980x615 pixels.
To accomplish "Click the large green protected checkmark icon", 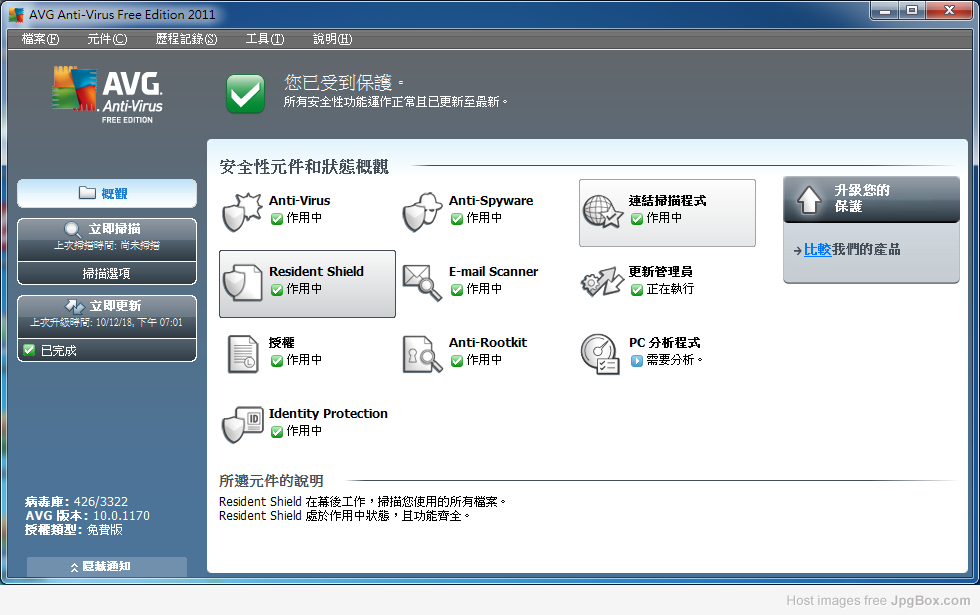I will tap(245, 94).
